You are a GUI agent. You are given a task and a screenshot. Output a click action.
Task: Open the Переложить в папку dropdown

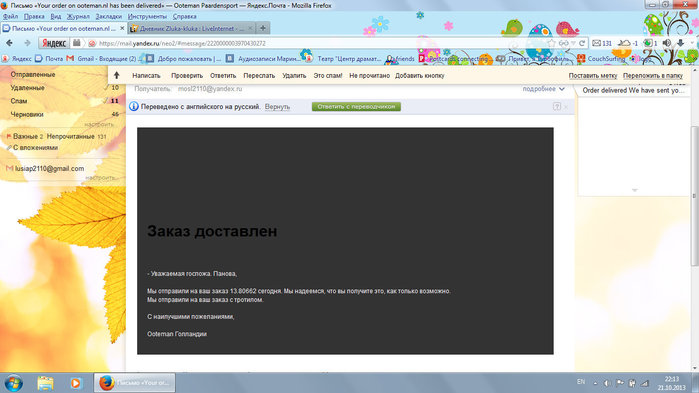point(653,76)
